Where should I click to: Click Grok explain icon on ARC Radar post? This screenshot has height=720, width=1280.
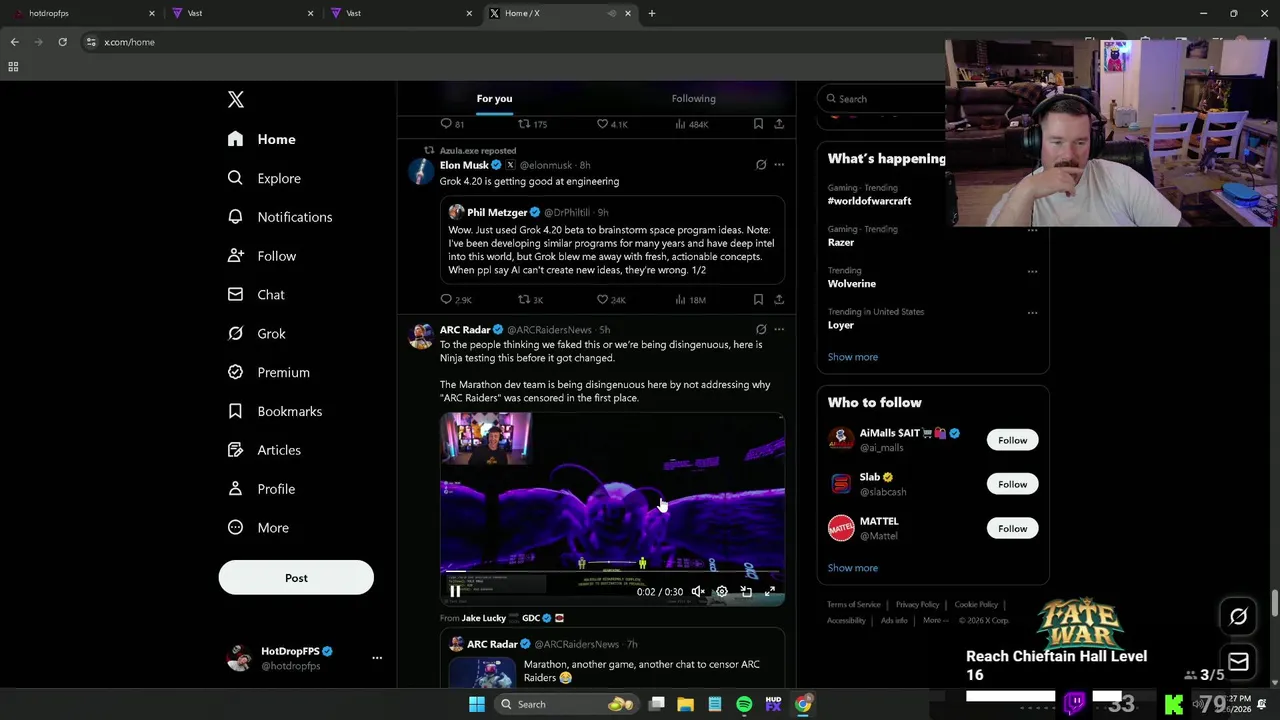tap(761, 329)
